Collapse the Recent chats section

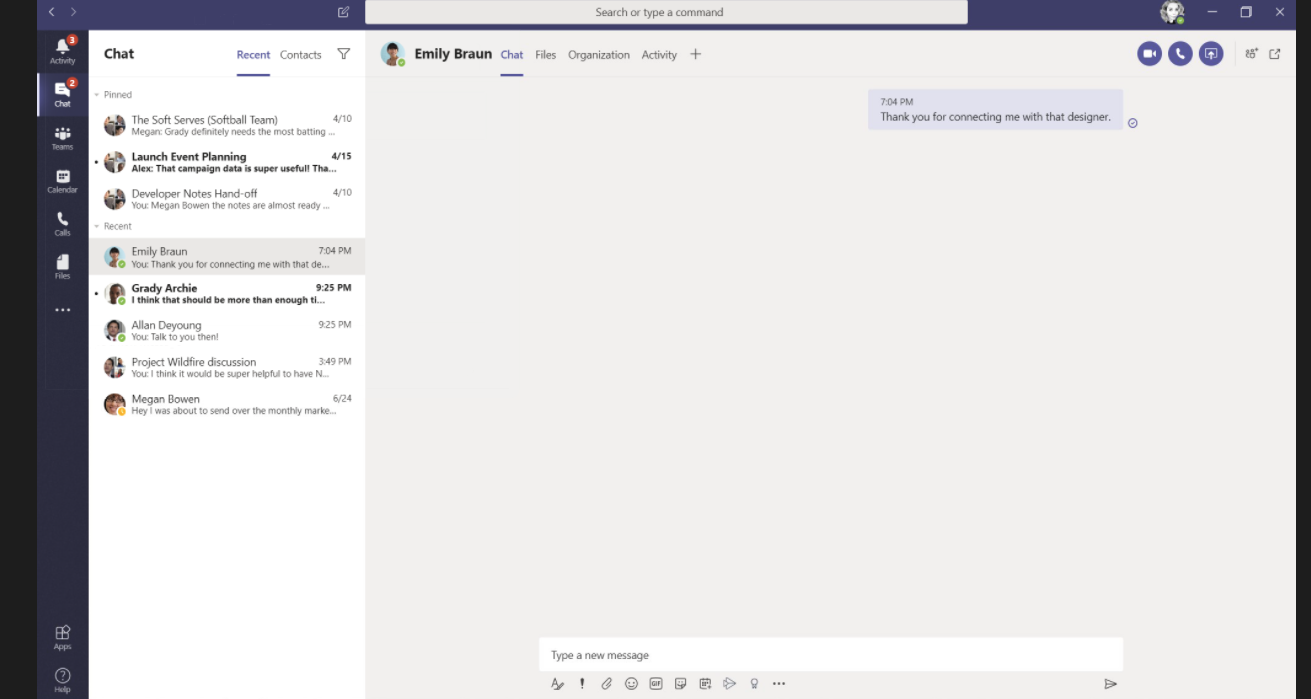[99, 226]
